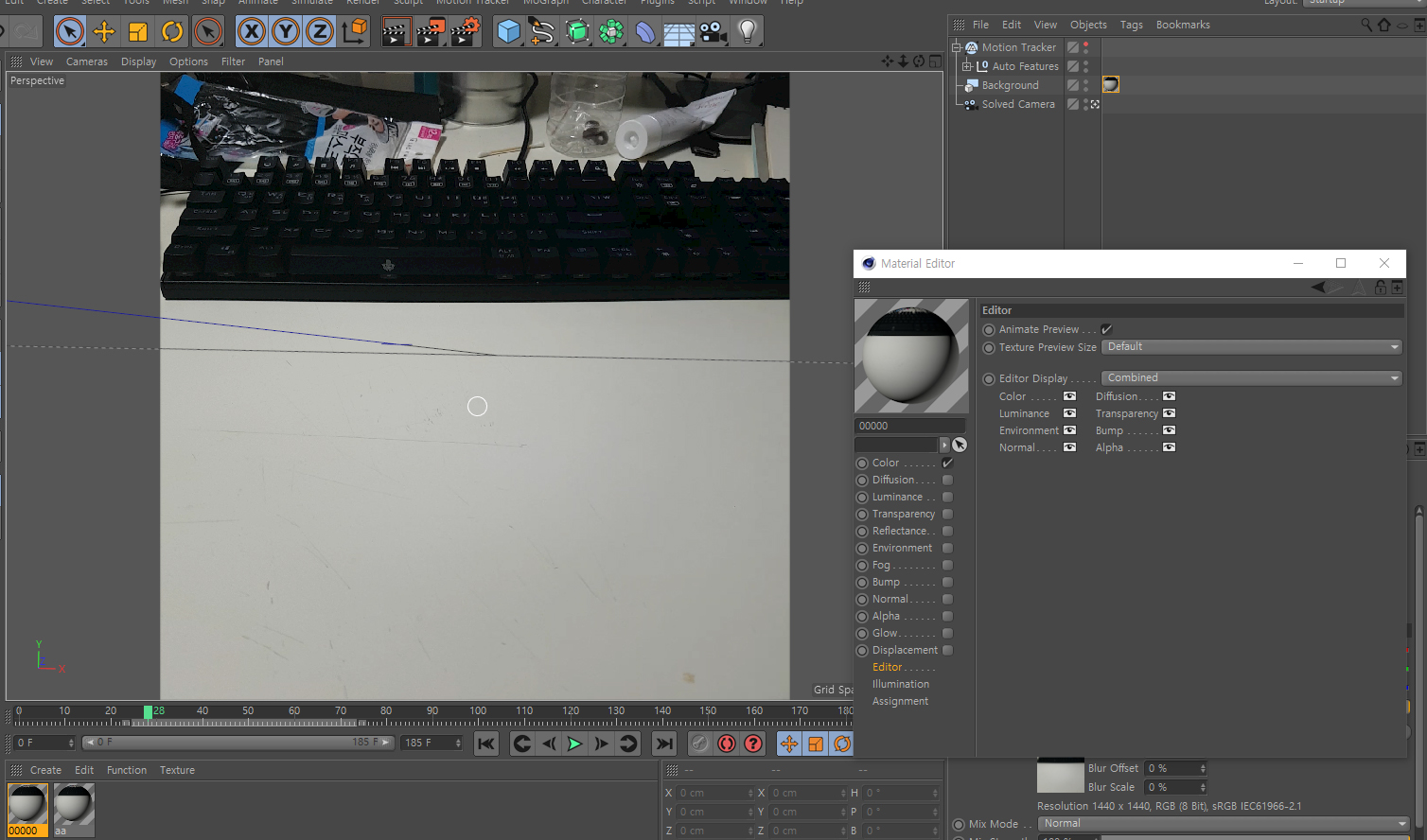Enable the Diffusion channel checkbox
This screenshot has height=840, width=1427.
coord(947,480)
